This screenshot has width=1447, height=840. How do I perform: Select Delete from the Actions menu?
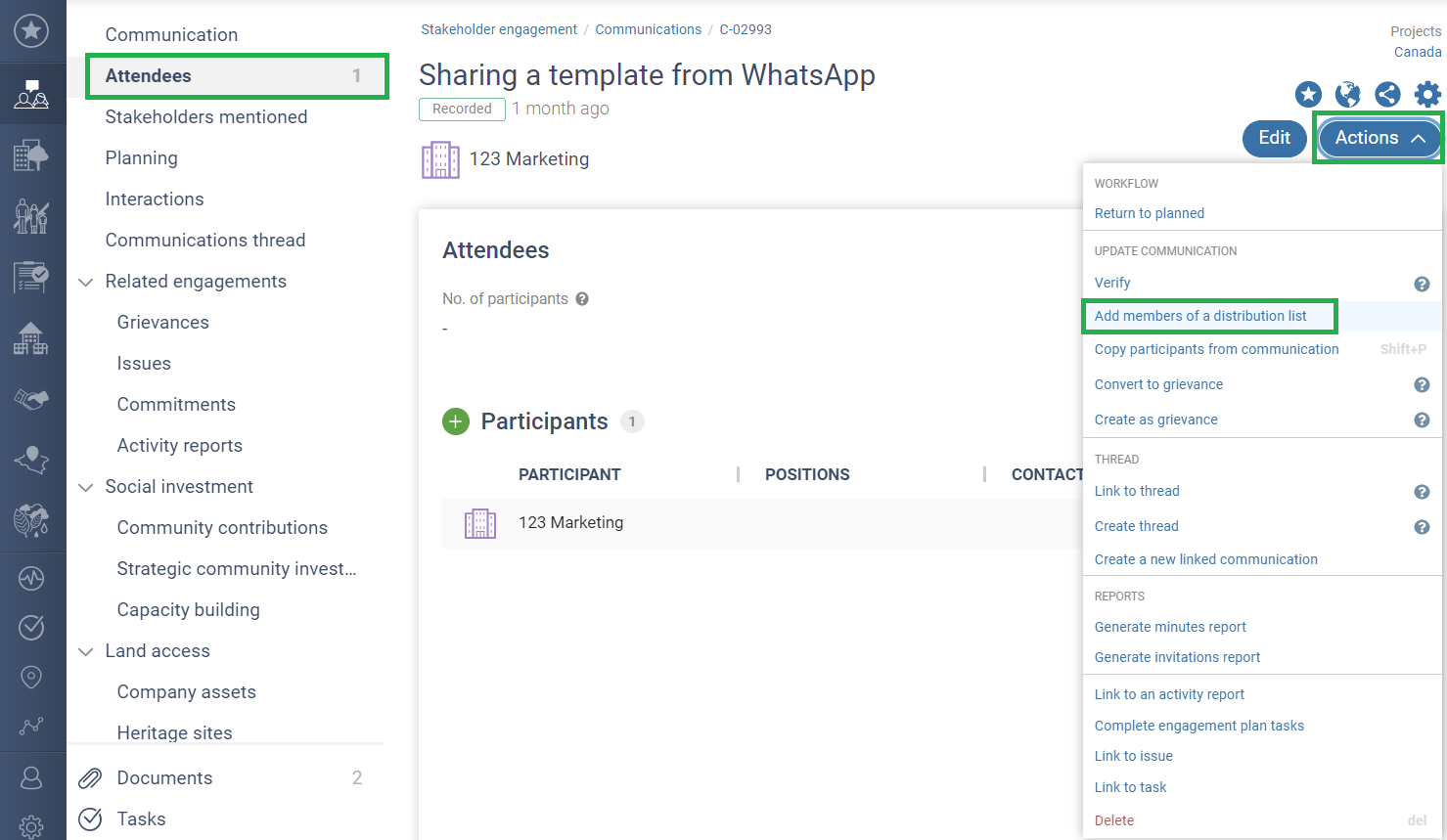coord(1114,820)
